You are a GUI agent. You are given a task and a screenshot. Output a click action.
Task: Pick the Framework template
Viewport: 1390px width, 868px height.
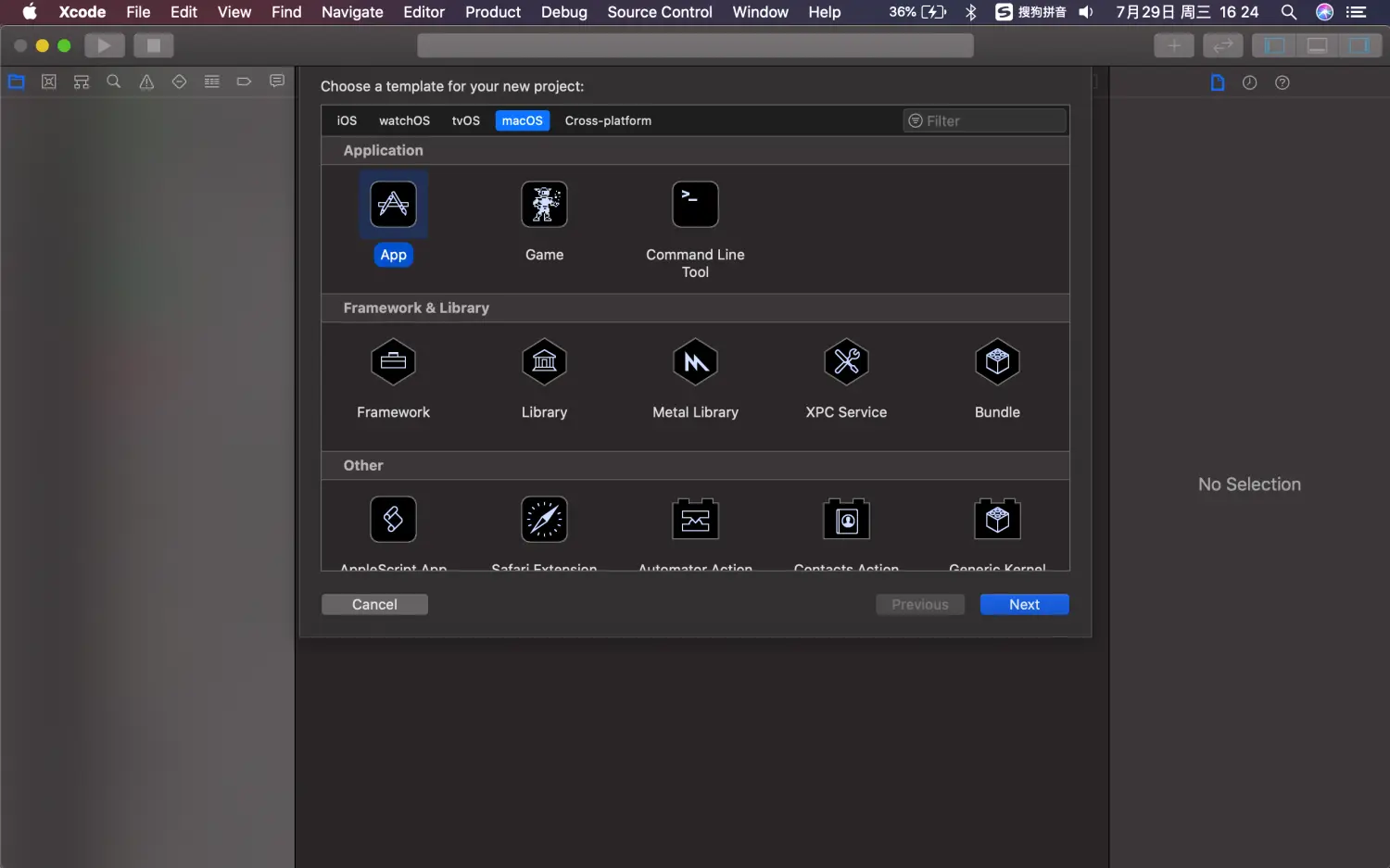coord(393,362)
